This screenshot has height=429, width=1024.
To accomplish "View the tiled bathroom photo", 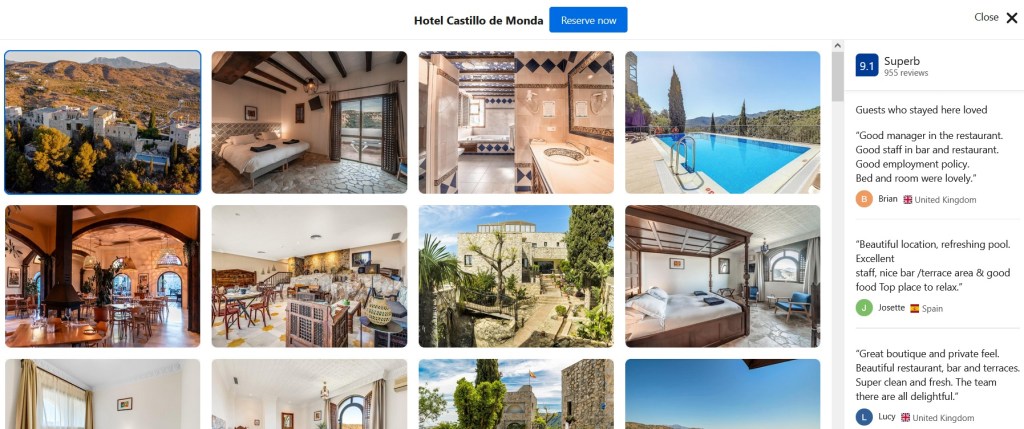I will [516, 123].
